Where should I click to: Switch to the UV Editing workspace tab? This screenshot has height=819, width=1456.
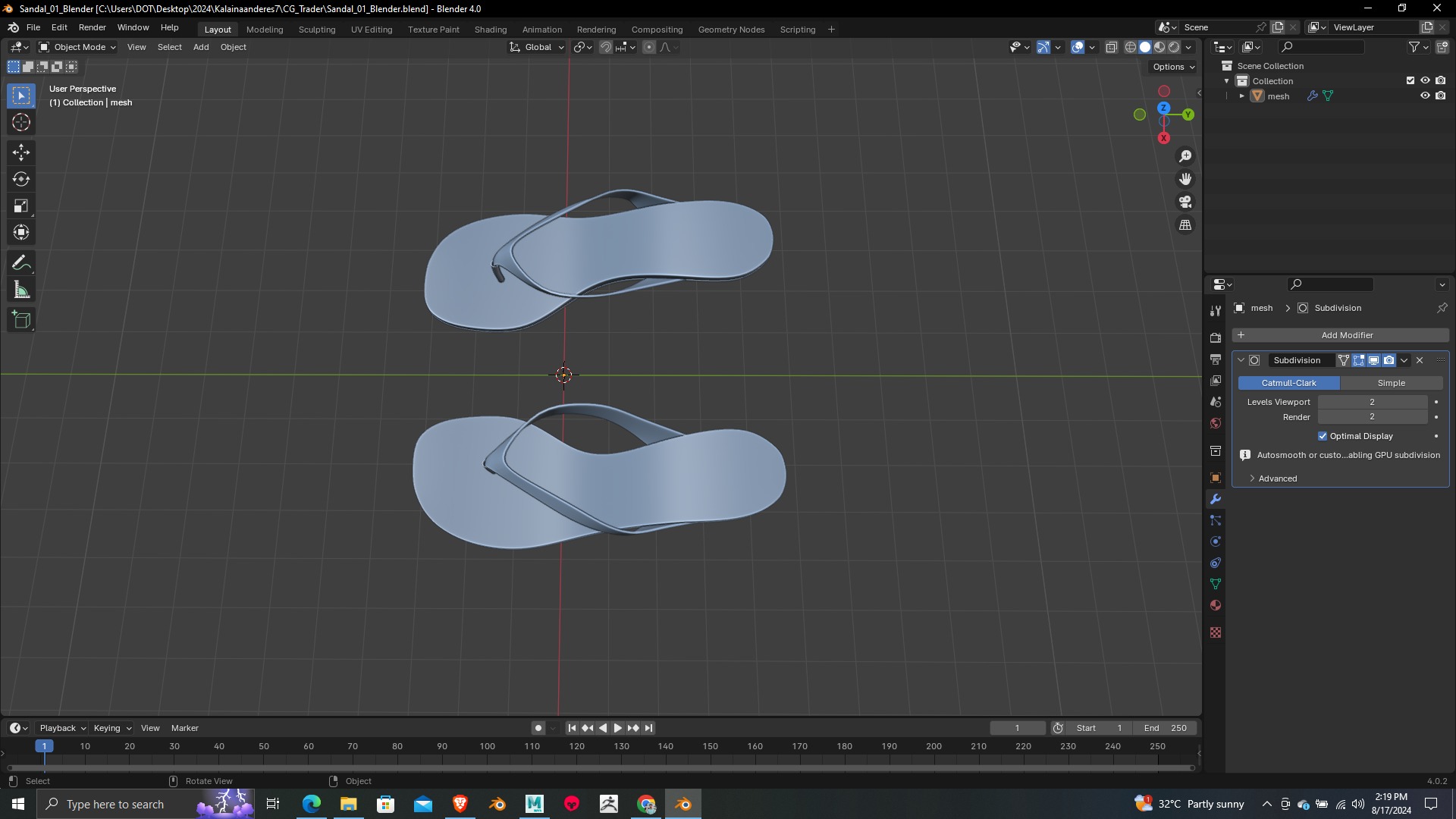point(372,30)
